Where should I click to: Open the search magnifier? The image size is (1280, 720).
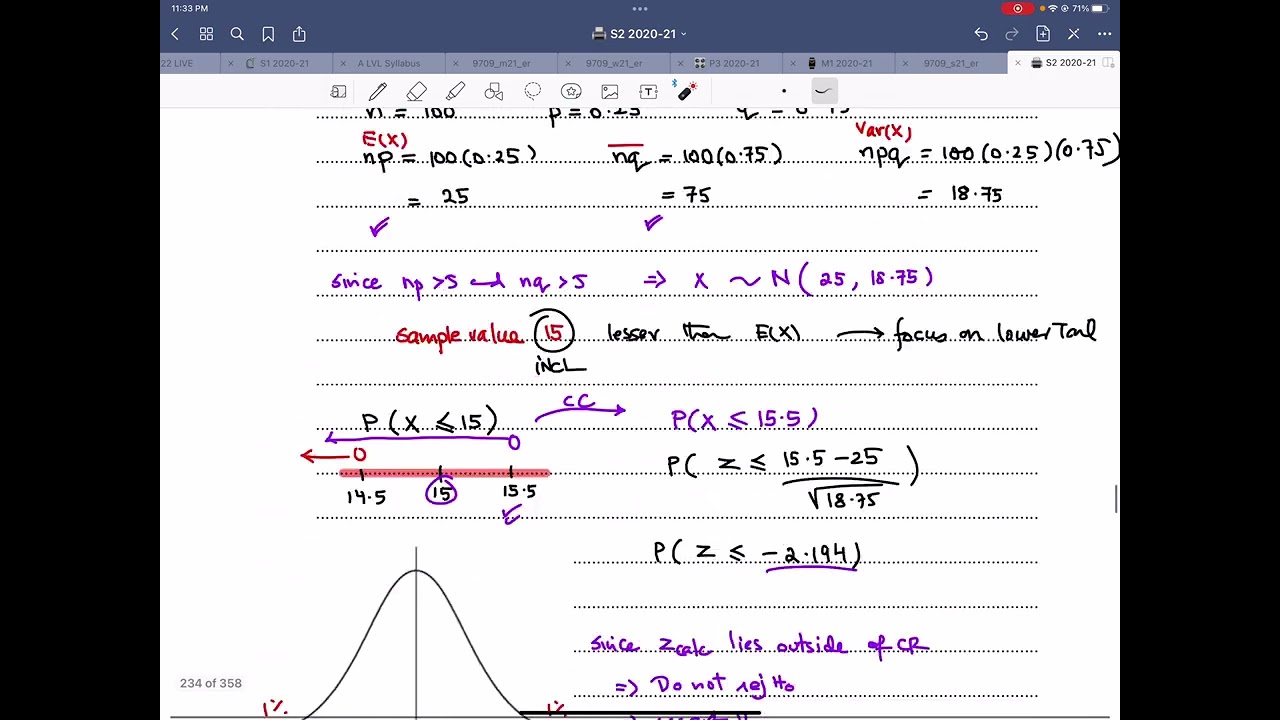tap(237, 34)
